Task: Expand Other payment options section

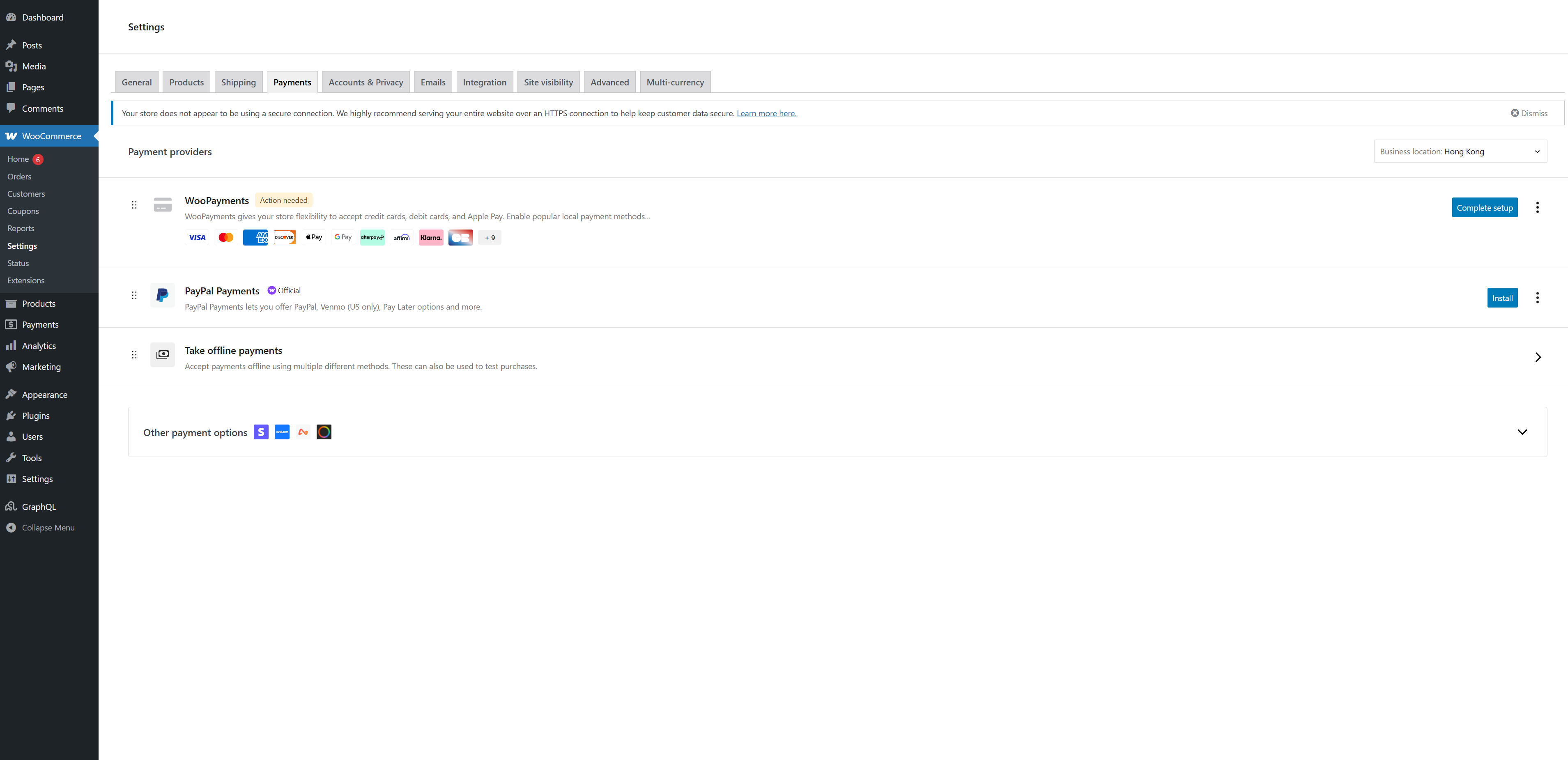Action: 1522,432
